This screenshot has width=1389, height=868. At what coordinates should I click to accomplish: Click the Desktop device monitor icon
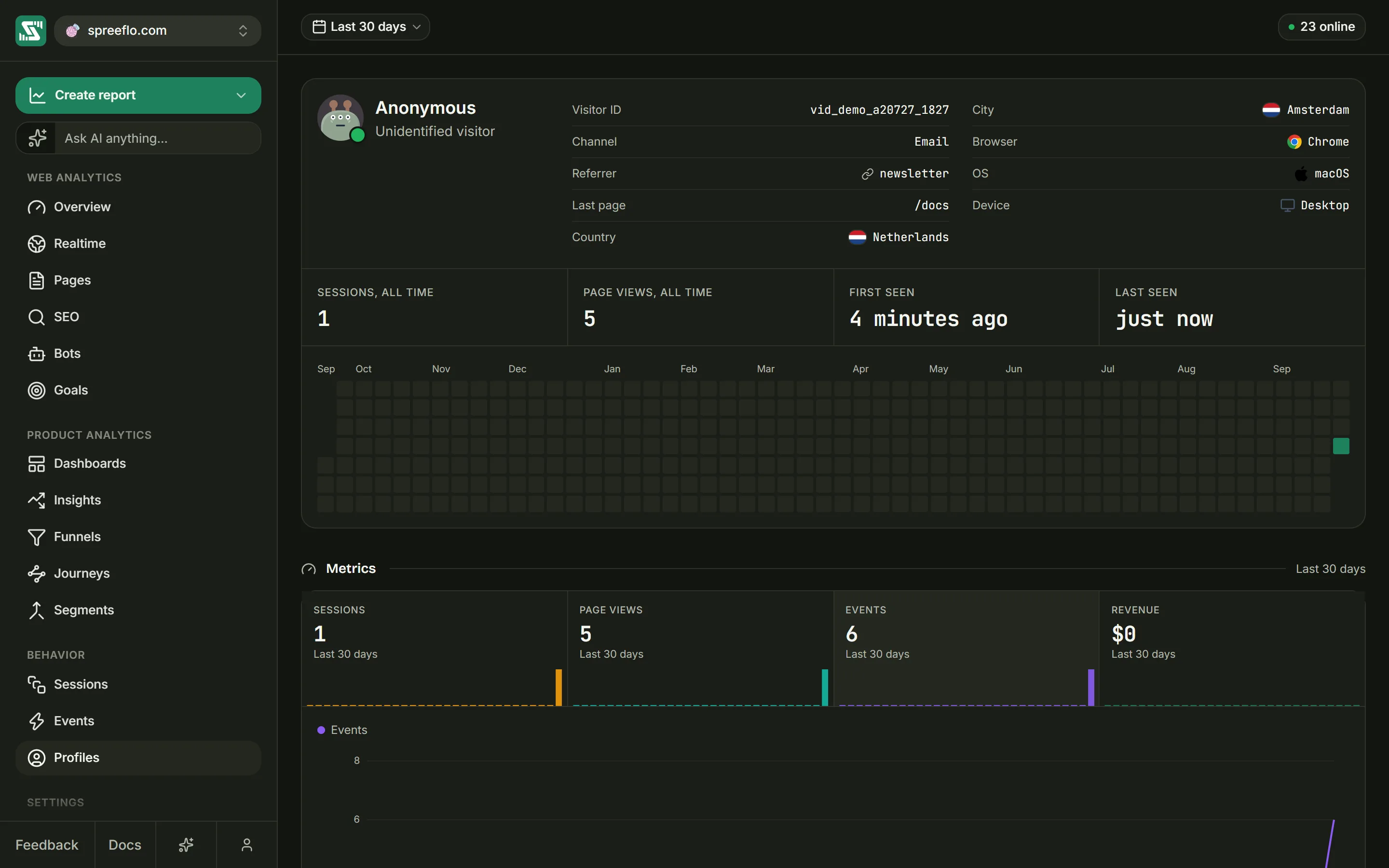(1287, 205)
